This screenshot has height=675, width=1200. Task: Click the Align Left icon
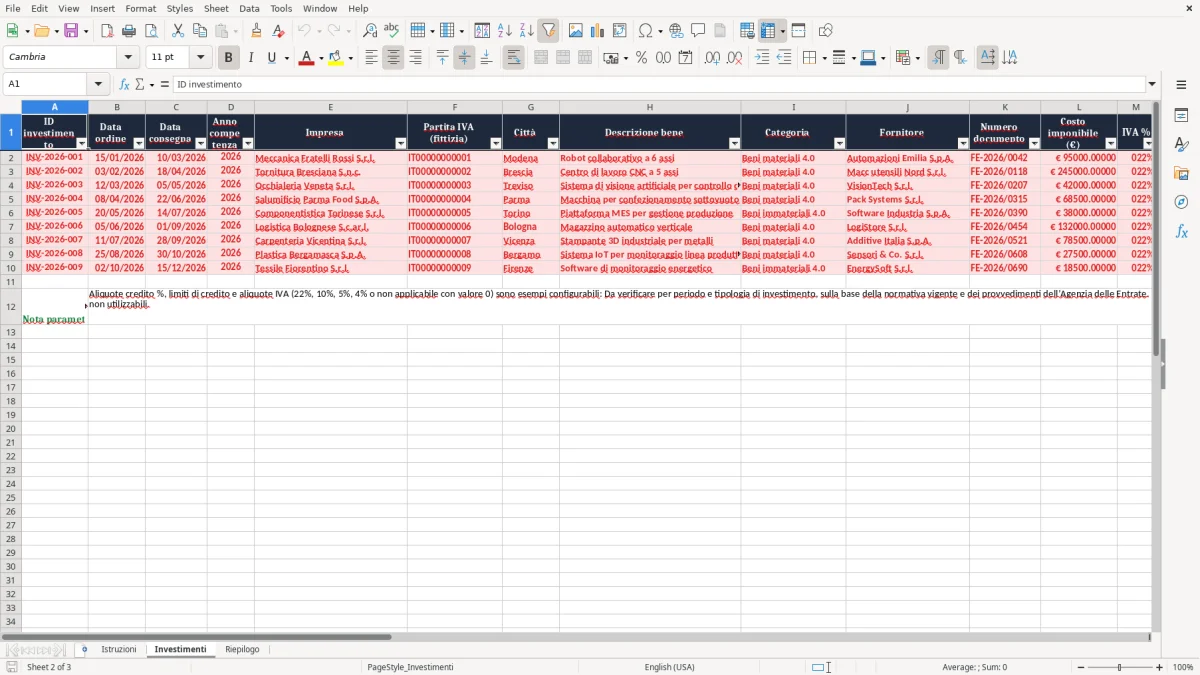point(372,58)
